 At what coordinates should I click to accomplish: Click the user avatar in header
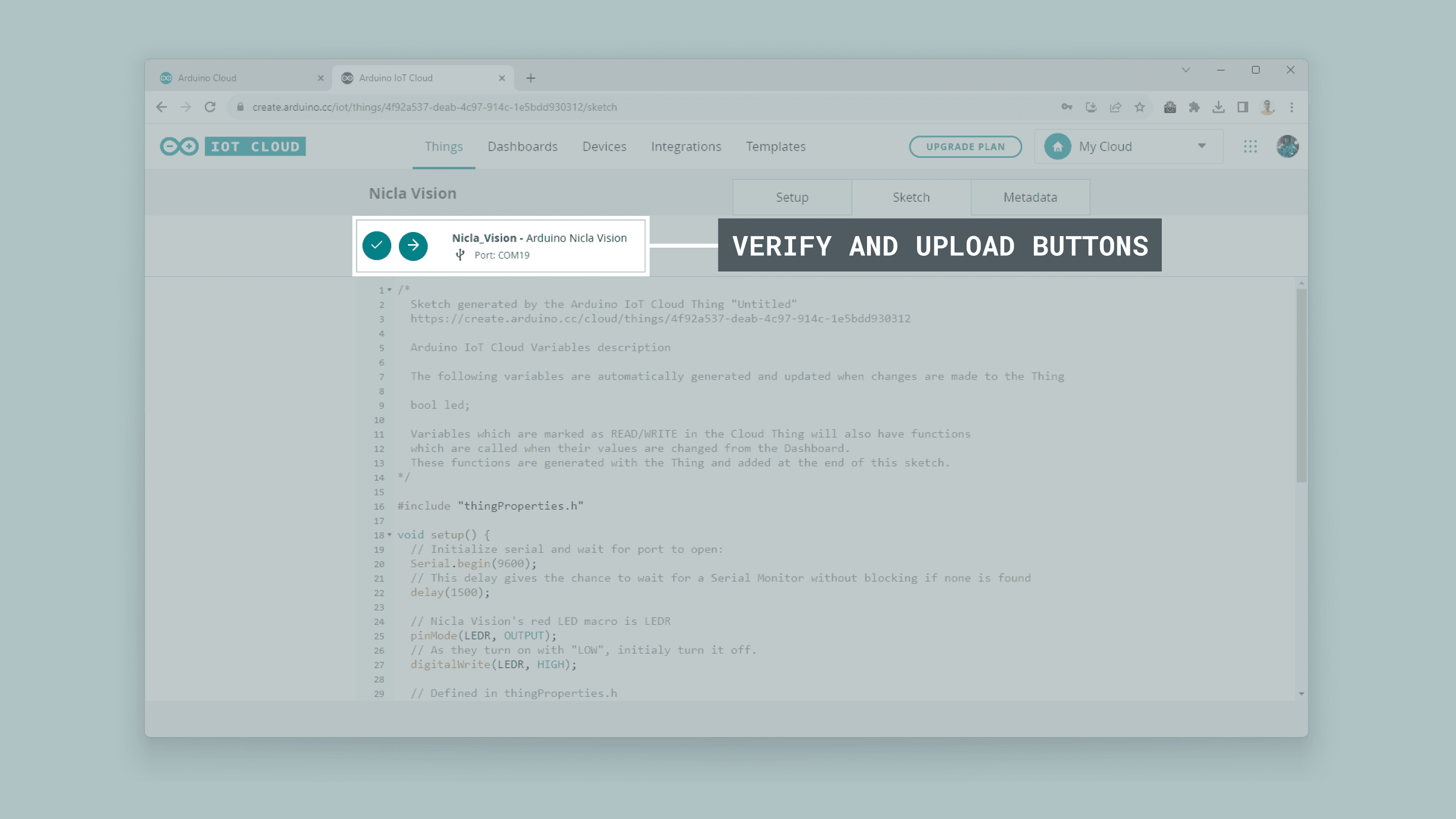(1287, 147)
